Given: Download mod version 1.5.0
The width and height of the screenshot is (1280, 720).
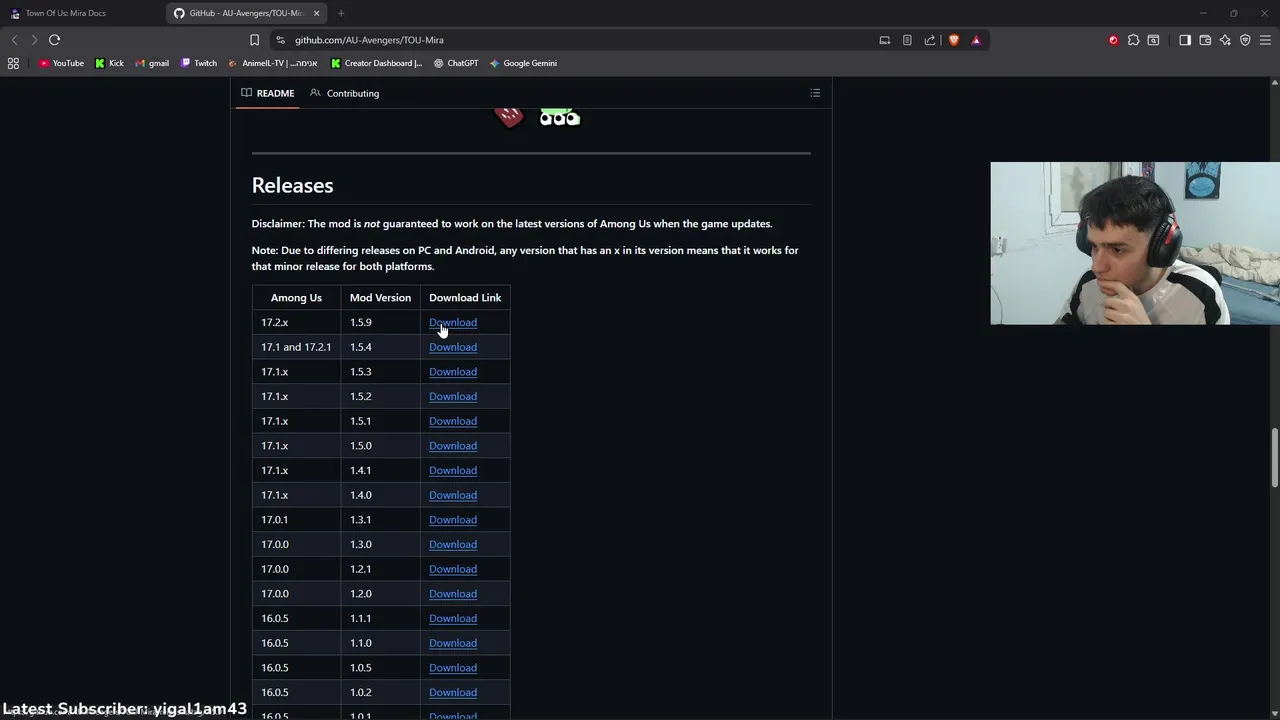Looking at the screenshot, I should [453, 446].
